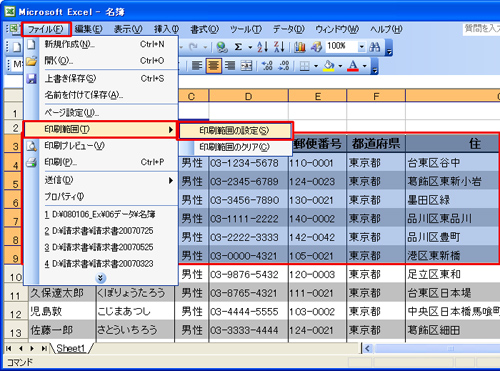Select the Sheet1 tab
Viewport: 500px width, 371px height.
(x=71, y=348)
